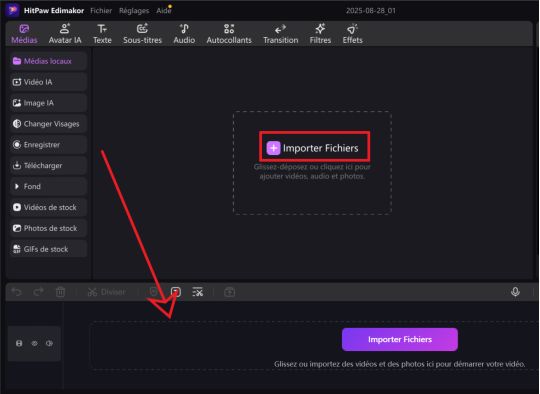Viewport: 540px width, 394px height.
Task: Toggle the track lock icon
Action: tap(19, 343)
